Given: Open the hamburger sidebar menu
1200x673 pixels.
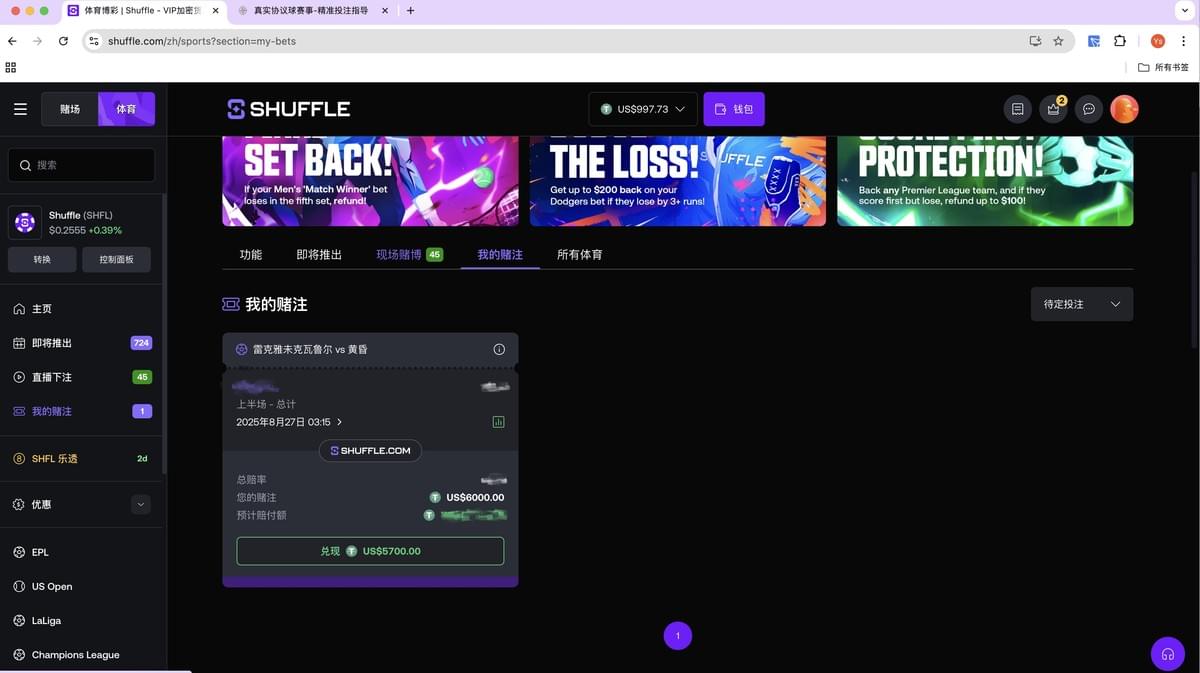Looking at the screenshot, I should 20,109.
